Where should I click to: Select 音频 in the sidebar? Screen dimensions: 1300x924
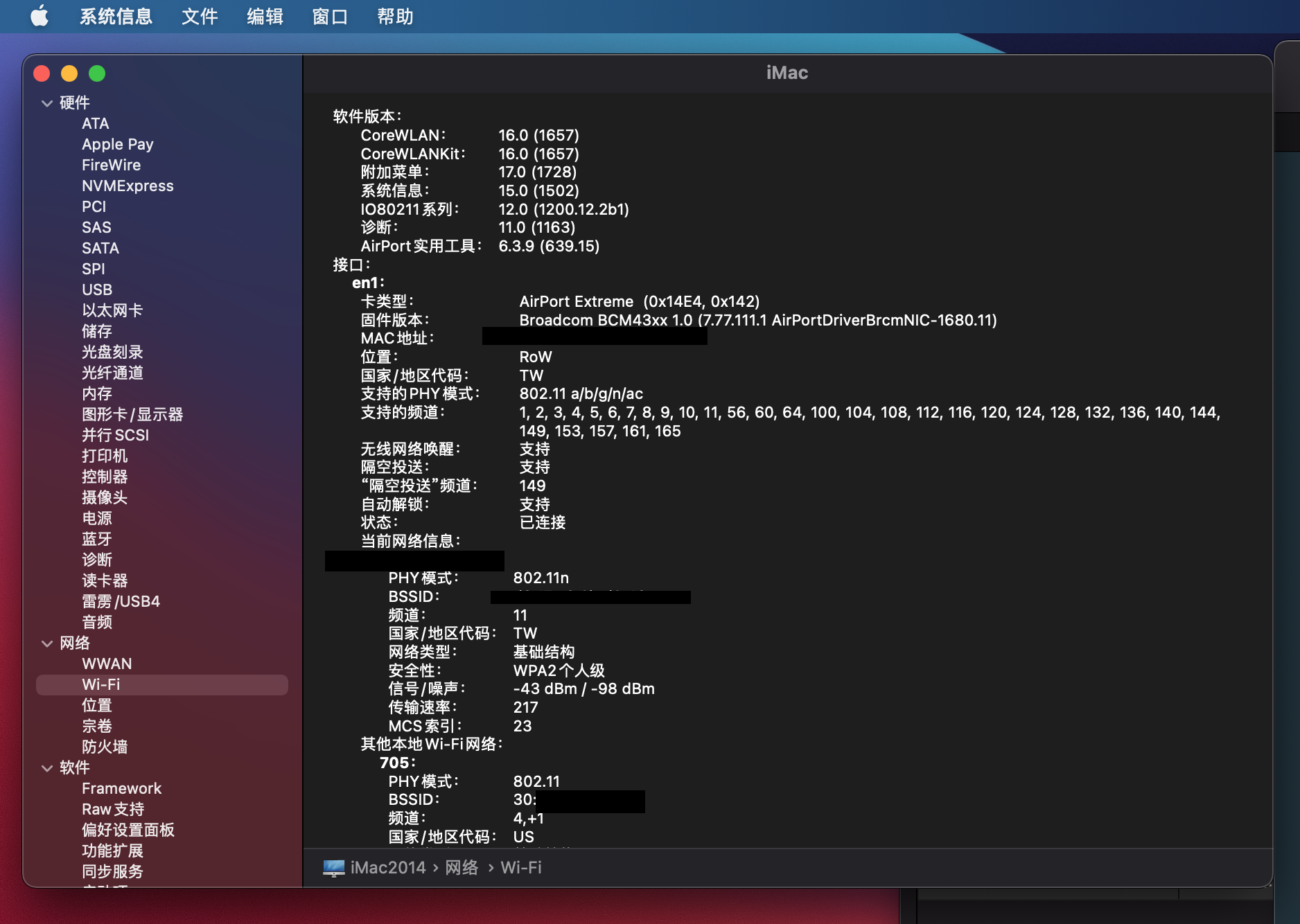coord(97,623)
